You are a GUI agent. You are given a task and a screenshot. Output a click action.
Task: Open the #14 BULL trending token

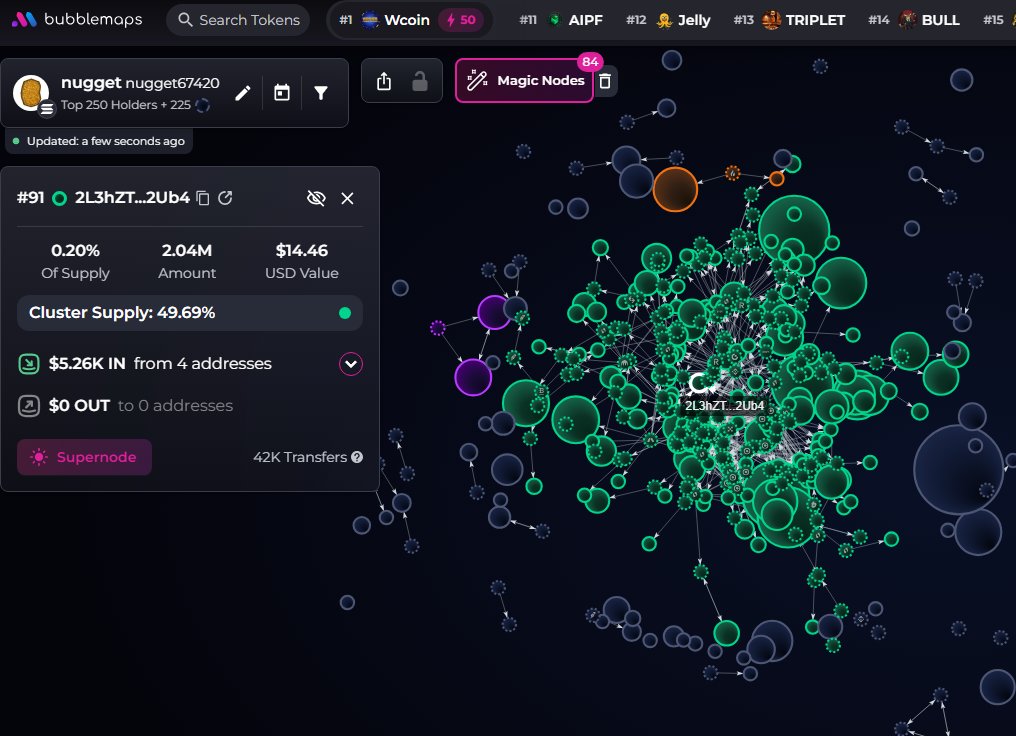(x=914, y=20)
